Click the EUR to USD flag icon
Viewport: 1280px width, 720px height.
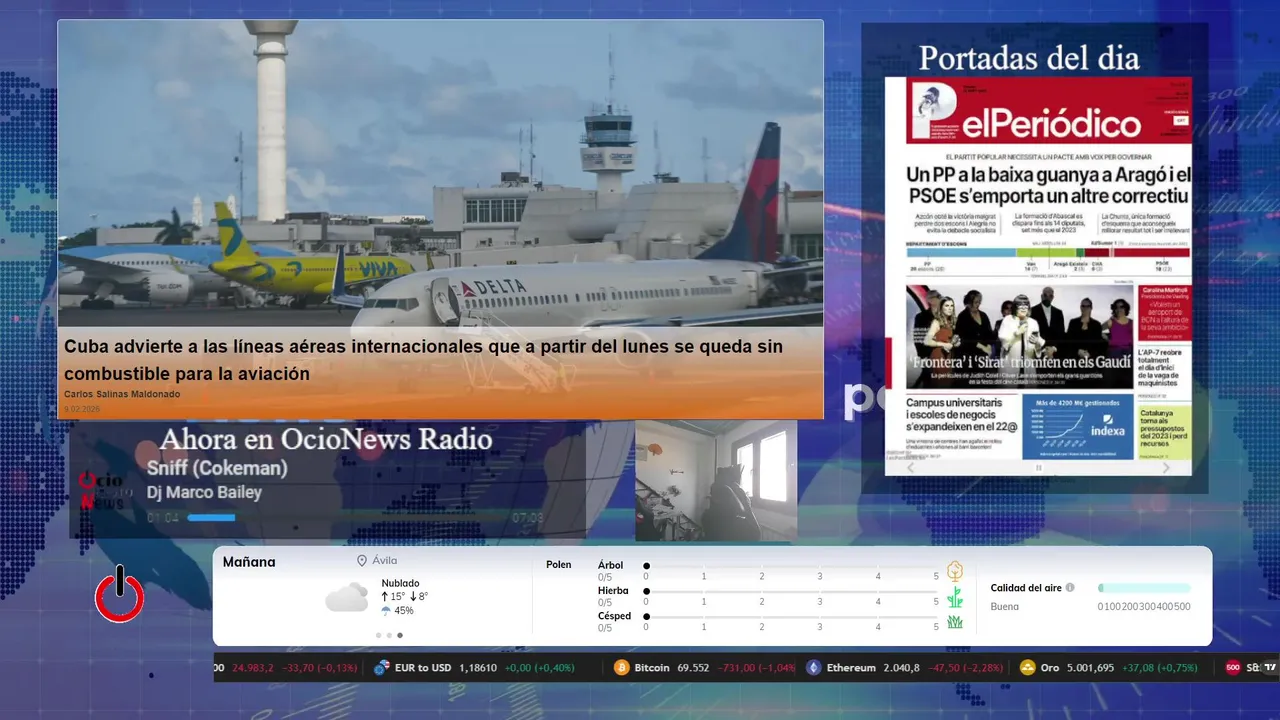381,668
